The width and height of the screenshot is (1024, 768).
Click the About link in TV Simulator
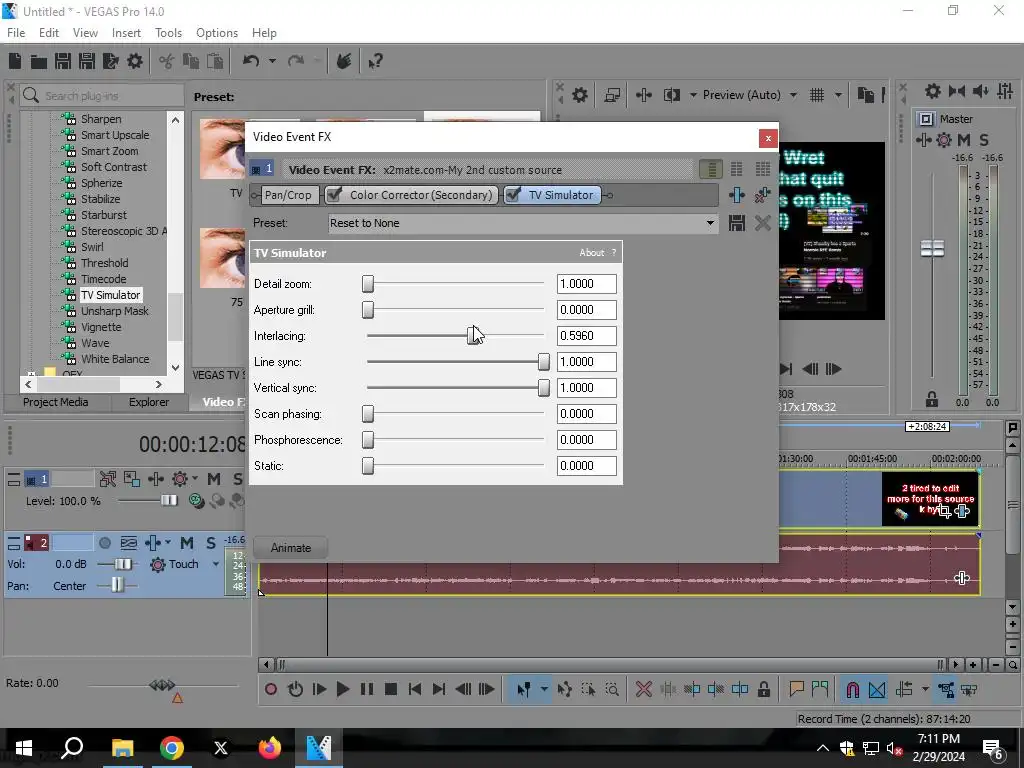click(591, 253)
